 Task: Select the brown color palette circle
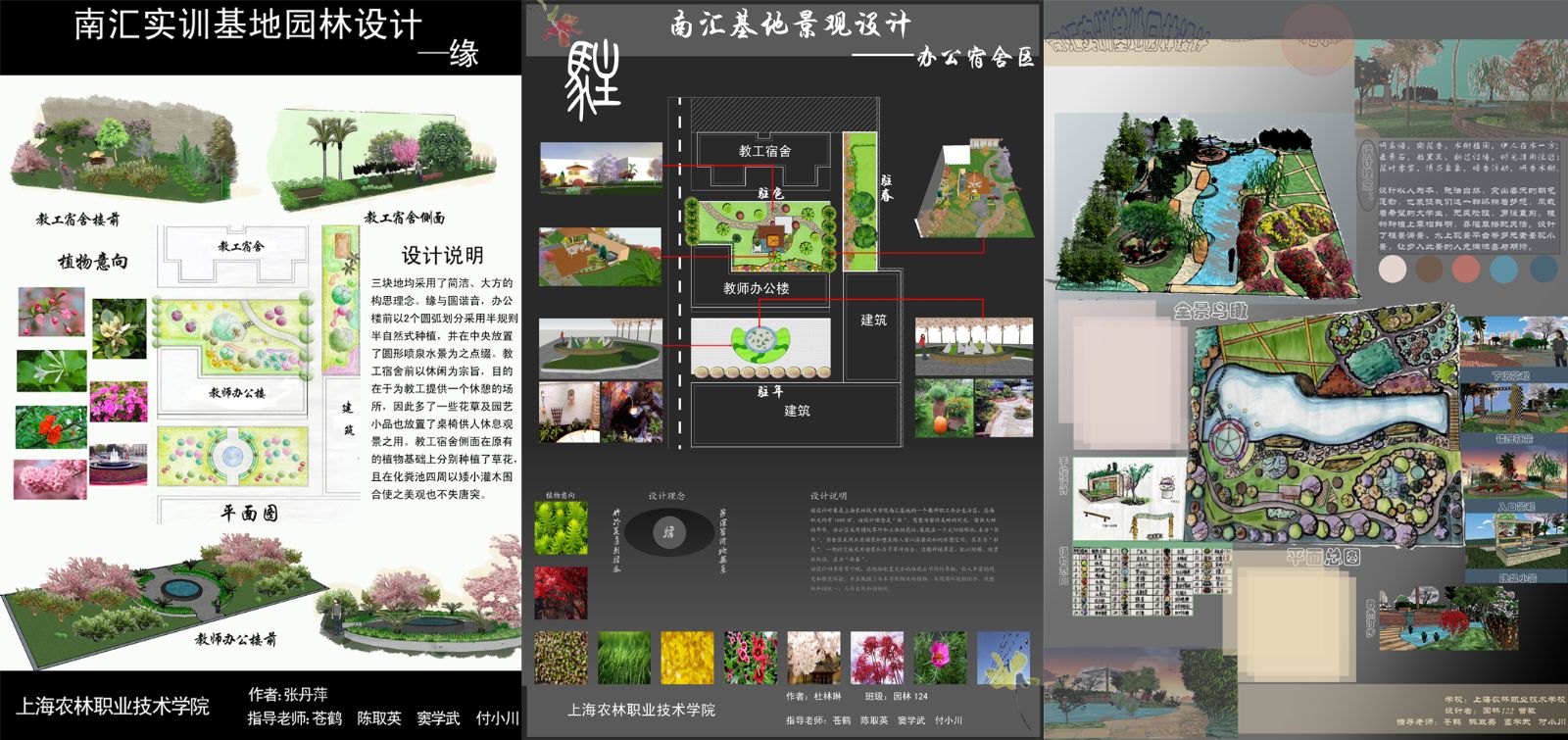(1429, 269)
